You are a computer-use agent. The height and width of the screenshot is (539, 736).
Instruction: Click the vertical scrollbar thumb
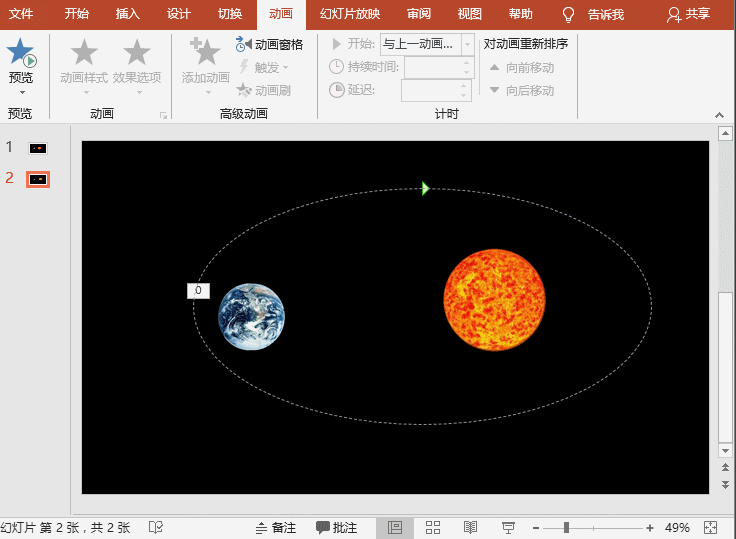(x=726, y=367)
